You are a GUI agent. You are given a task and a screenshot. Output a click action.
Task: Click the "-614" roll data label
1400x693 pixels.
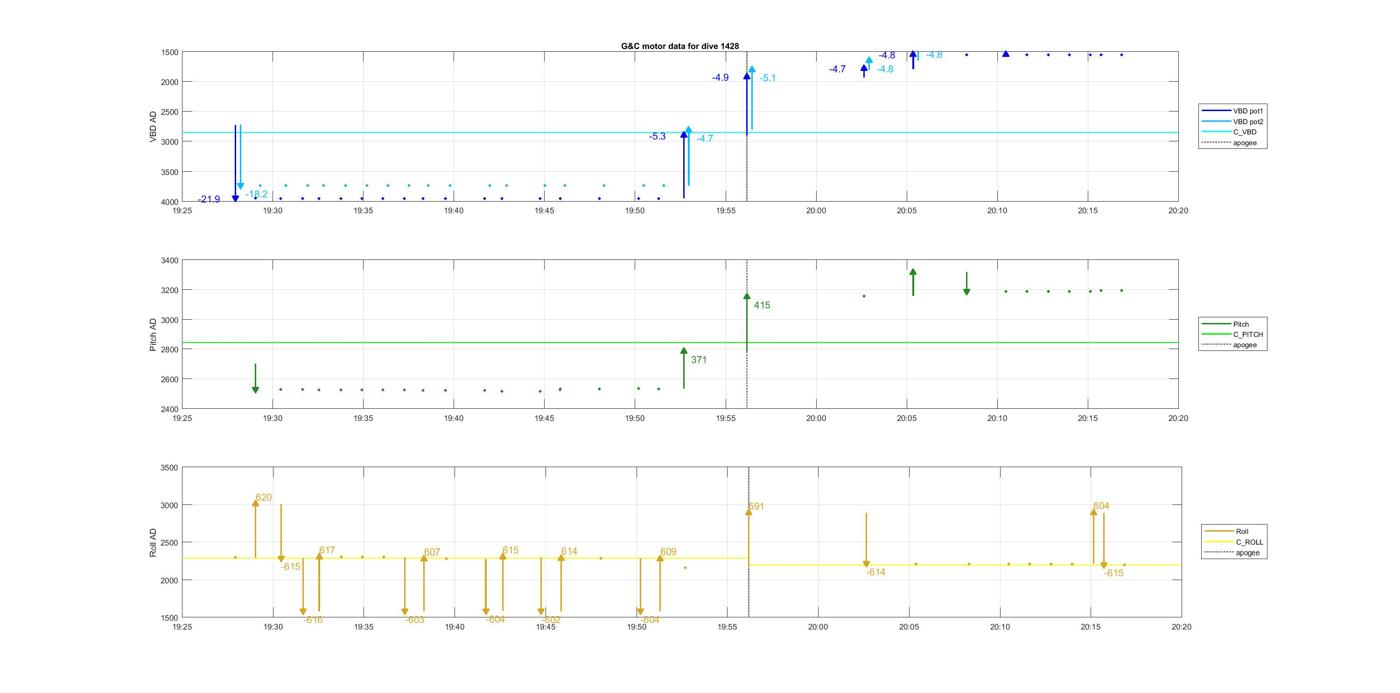[876, 572]
